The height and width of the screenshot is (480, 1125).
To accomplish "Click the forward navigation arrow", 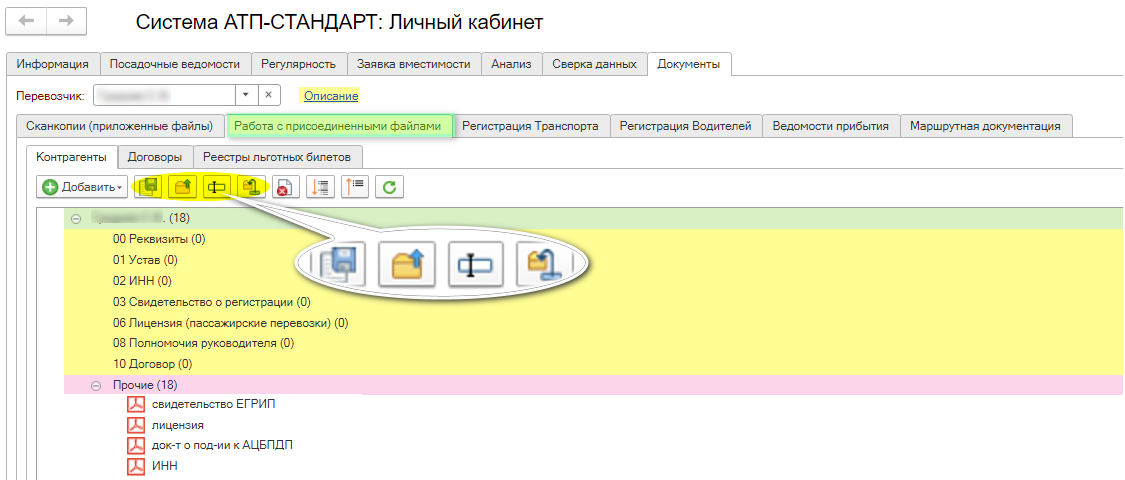I will point(65,20).
